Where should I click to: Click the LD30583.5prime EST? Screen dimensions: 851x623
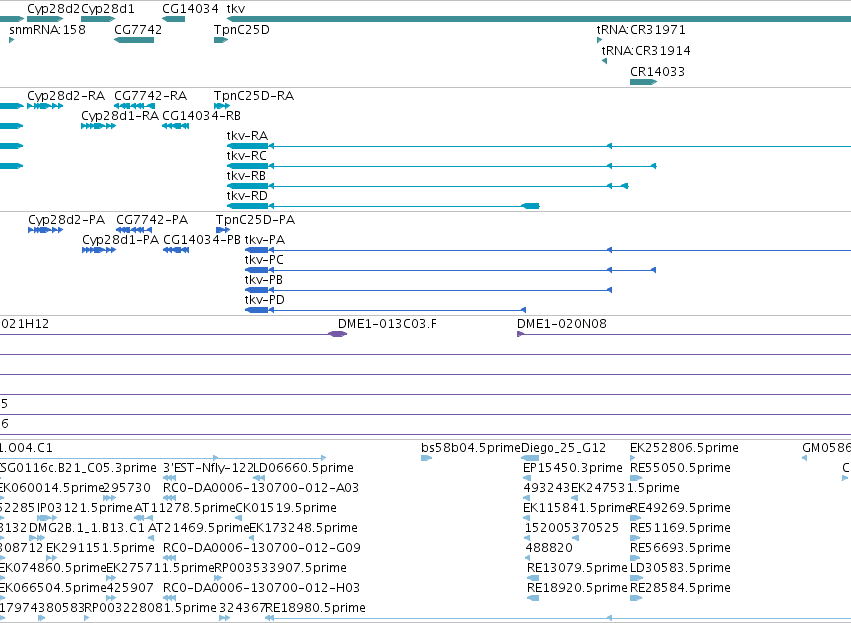click(636, 578)
